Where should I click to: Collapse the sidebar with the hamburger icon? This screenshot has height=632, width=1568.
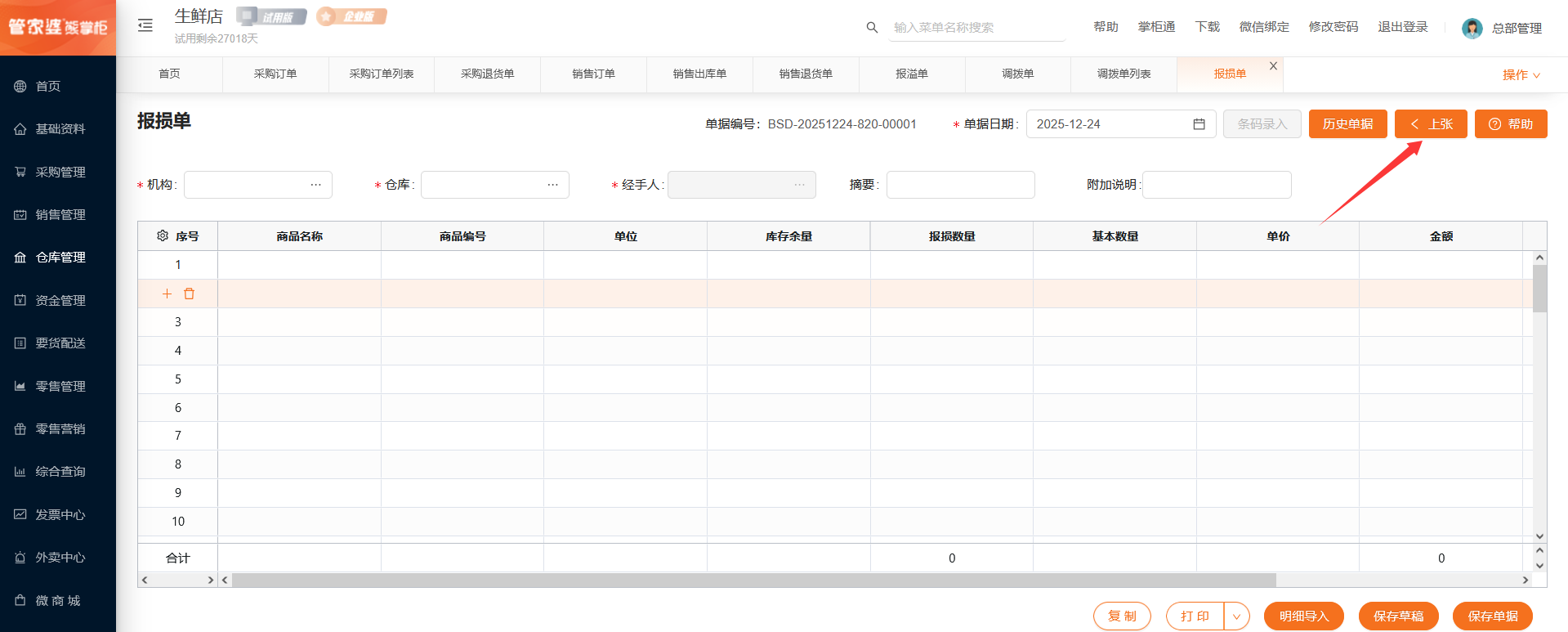pyautogui.click(x=145, y=25)
